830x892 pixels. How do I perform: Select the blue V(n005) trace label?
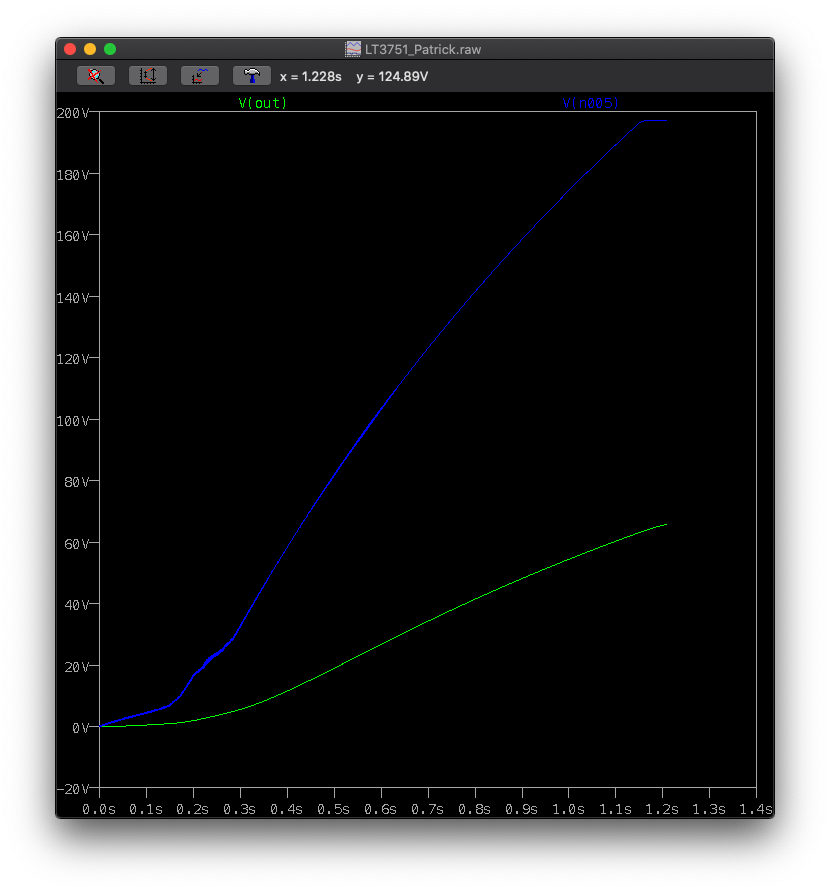pos(591,103)
